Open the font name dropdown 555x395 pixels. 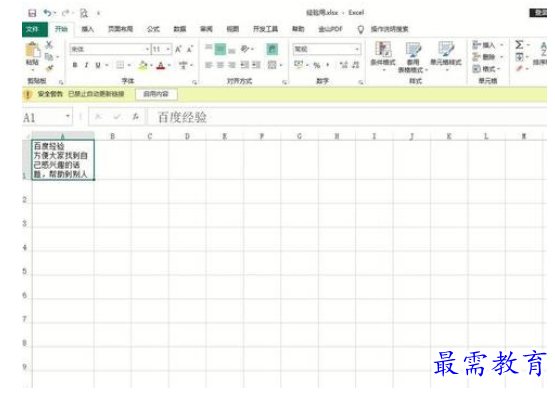(147, 49)
